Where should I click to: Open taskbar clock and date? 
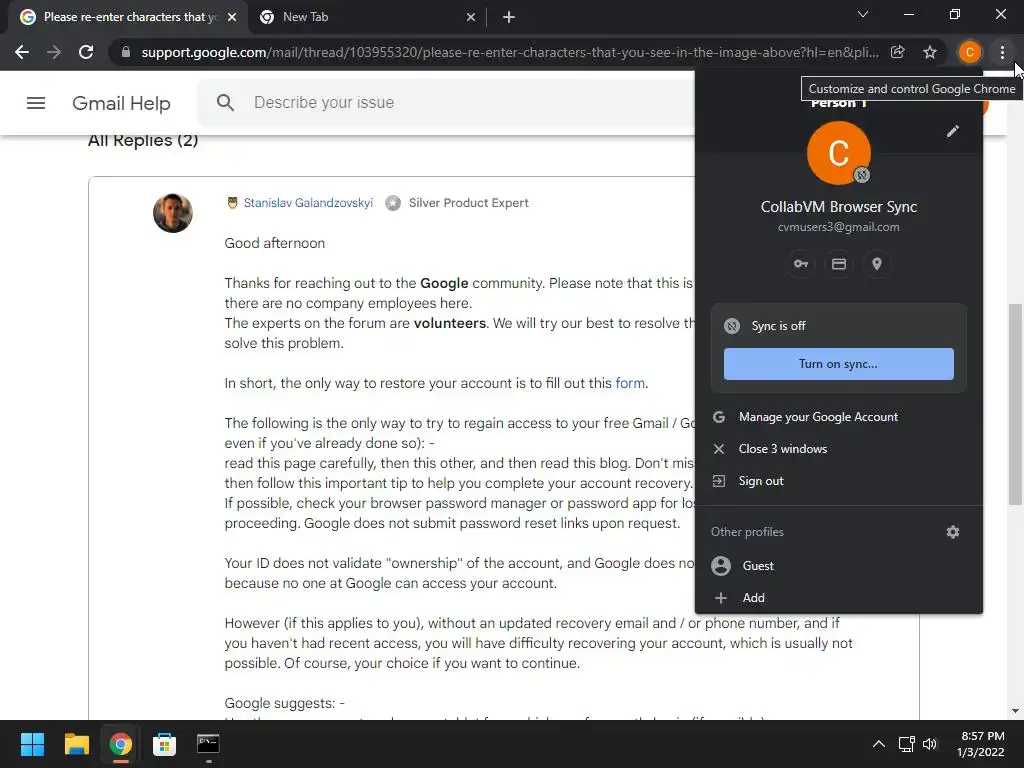(x=981, y=744)
